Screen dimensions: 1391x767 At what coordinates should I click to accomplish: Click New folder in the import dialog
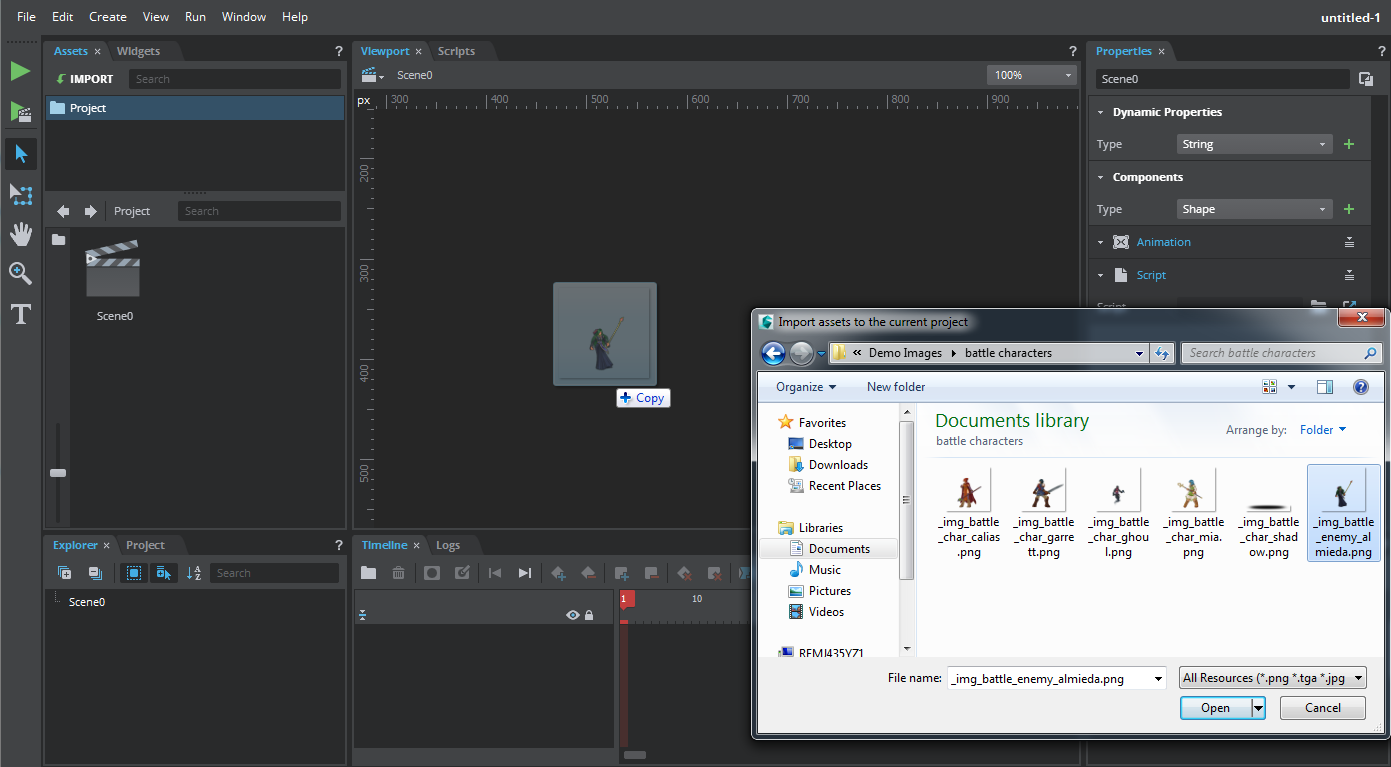click(896, 387)
